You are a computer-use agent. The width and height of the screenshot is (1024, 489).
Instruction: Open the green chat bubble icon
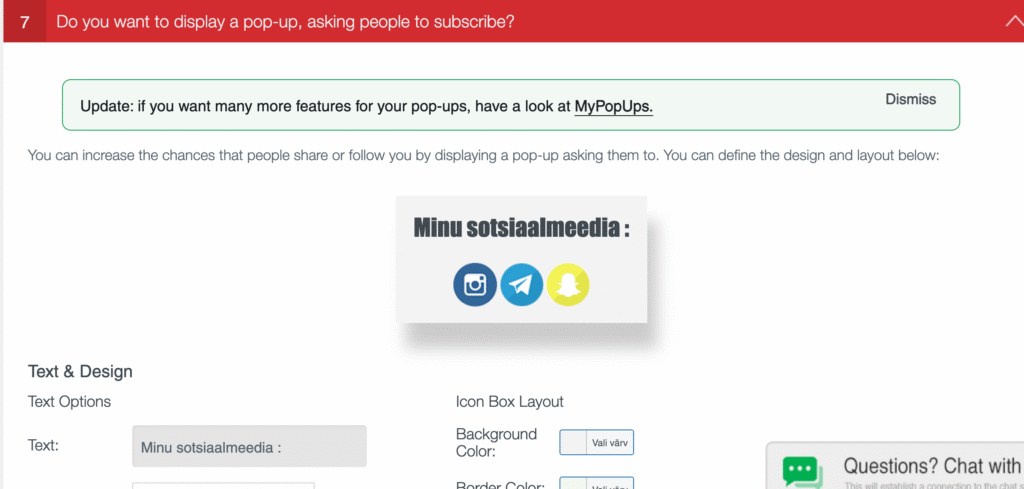802,471
